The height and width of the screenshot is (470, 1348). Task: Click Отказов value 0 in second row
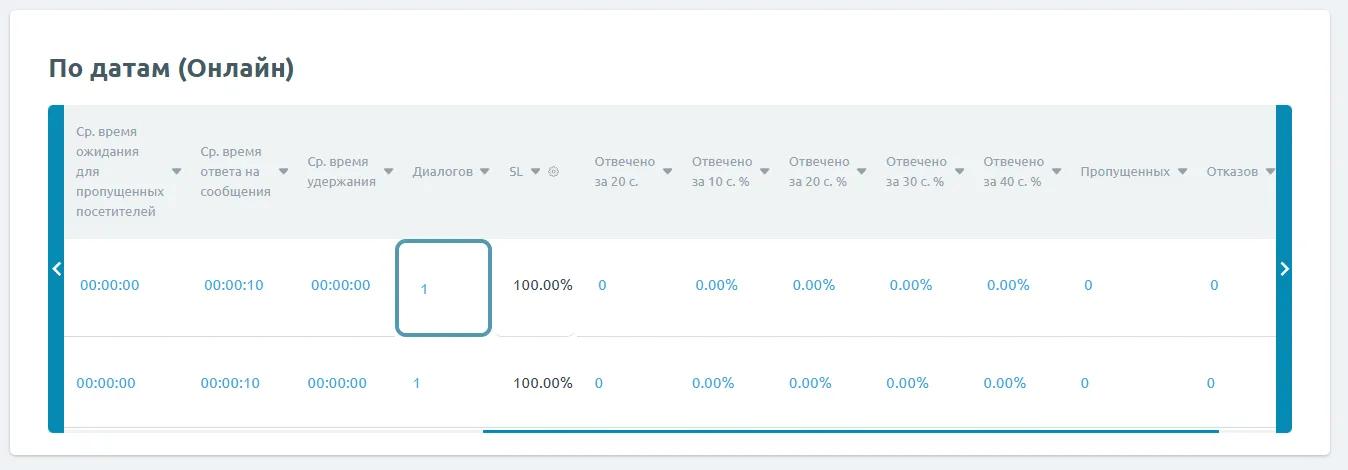coord(1210,383)
